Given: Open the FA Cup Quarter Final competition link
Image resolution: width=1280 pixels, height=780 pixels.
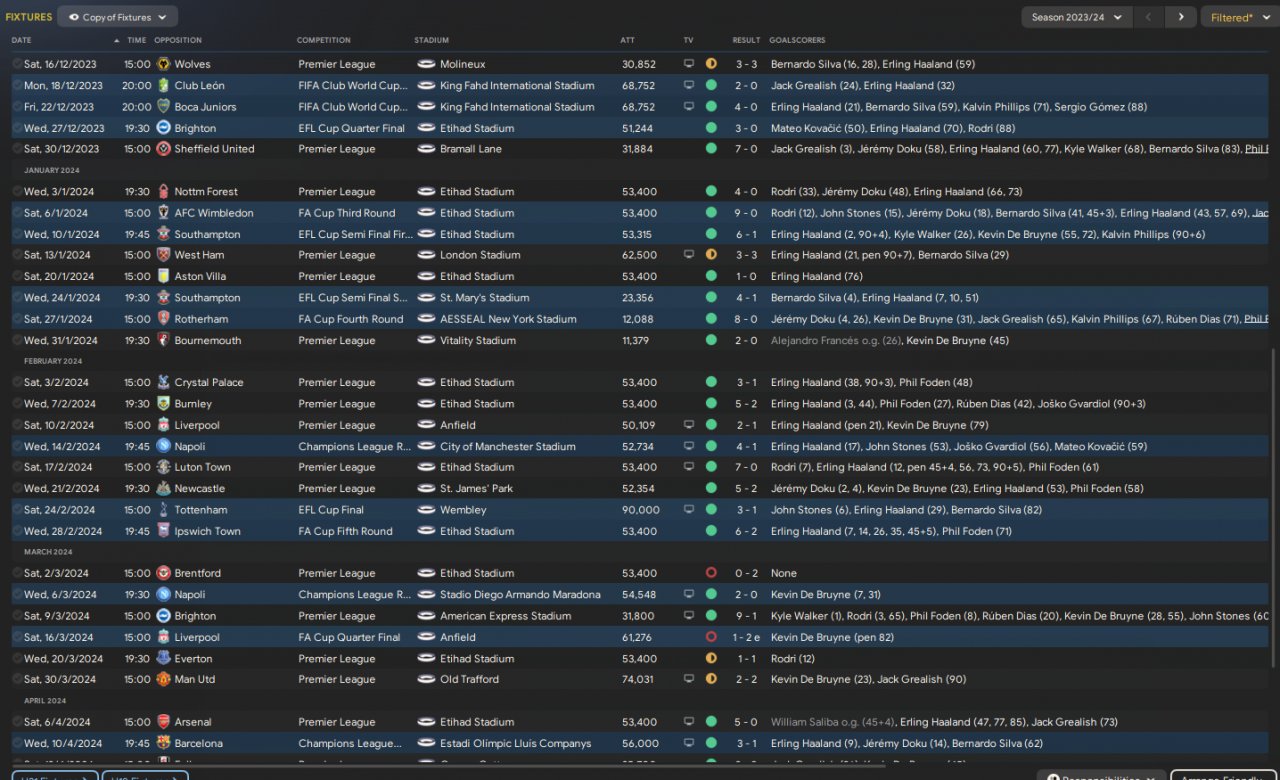Looking at the screenshot, I should 349,638.
